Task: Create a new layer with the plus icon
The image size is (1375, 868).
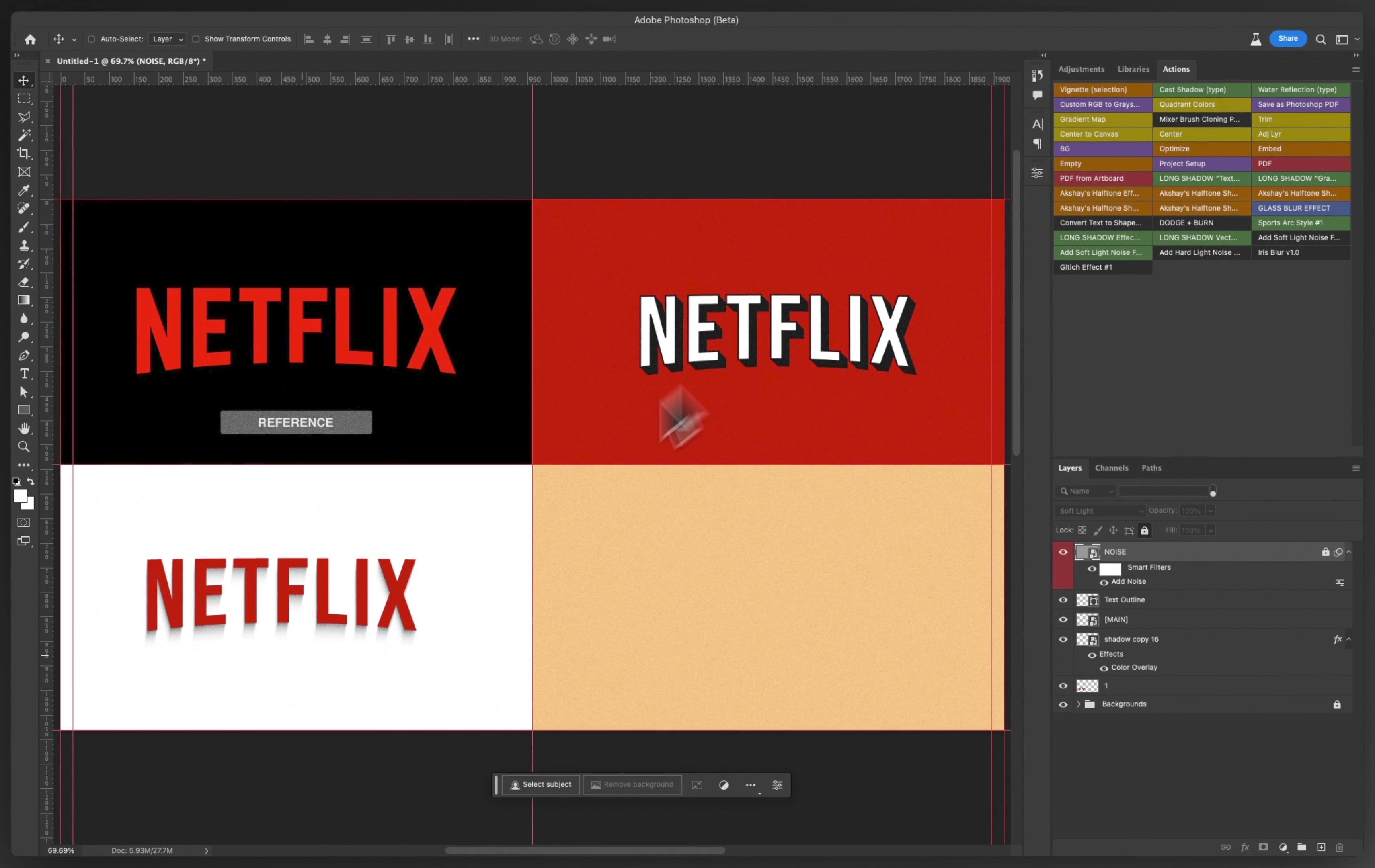Action: click(1321, 848)
